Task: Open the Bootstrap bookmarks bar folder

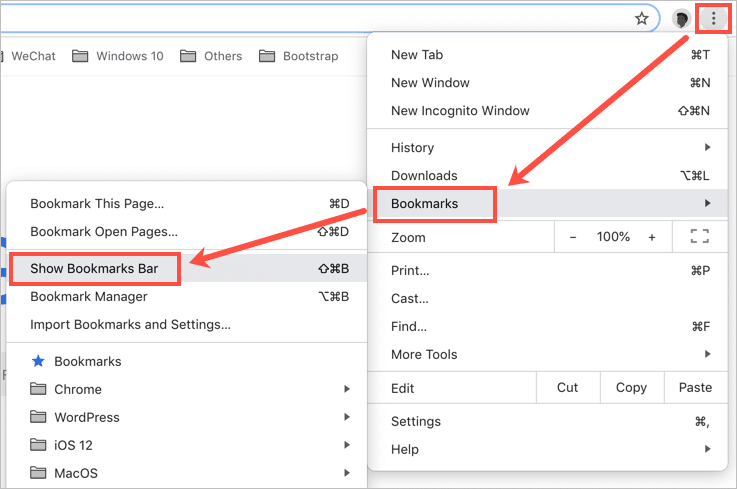Action: pos(298,56)
